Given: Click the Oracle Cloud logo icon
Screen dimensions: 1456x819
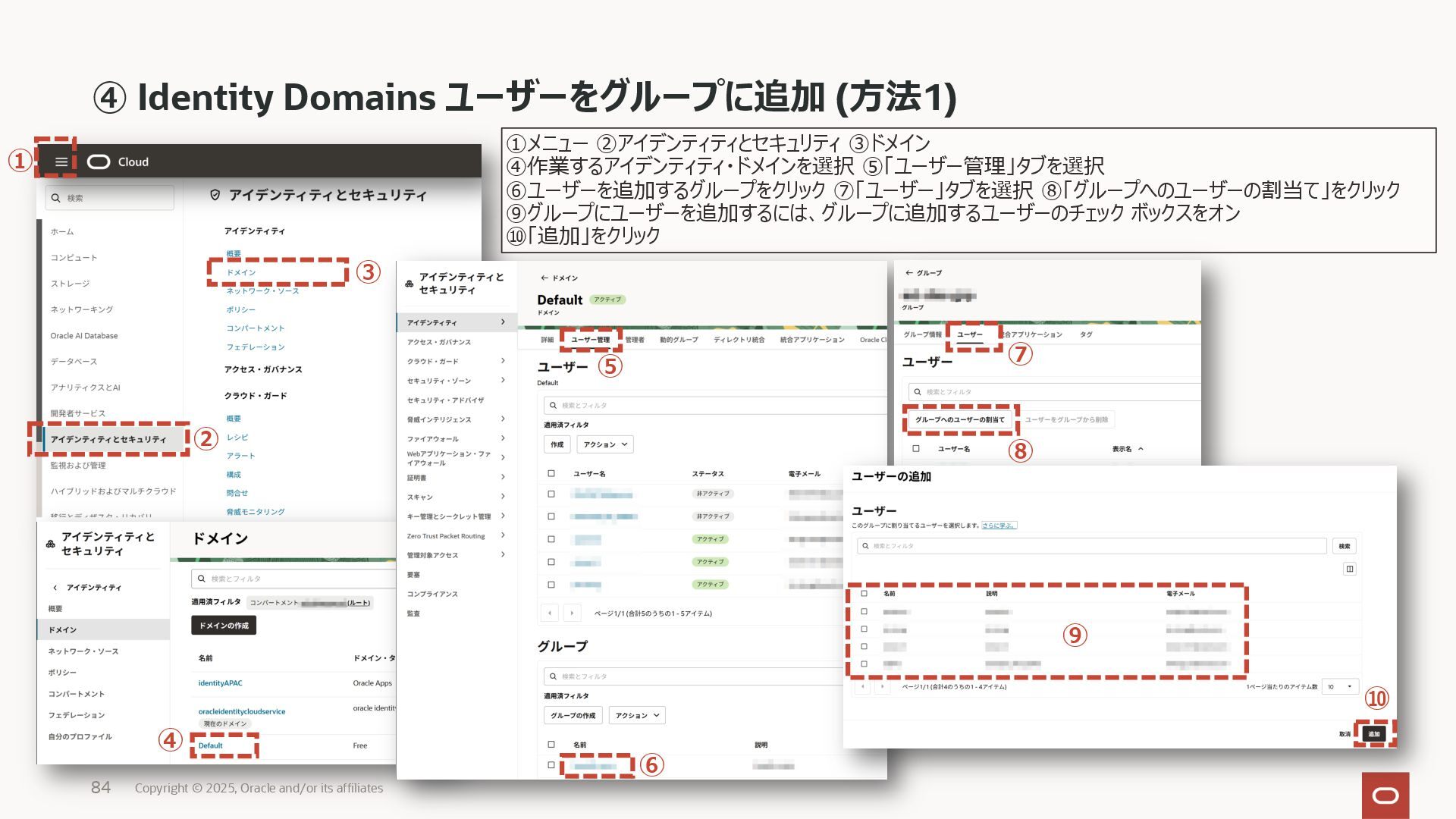Looking at the screenshot, I should (99, 162).
